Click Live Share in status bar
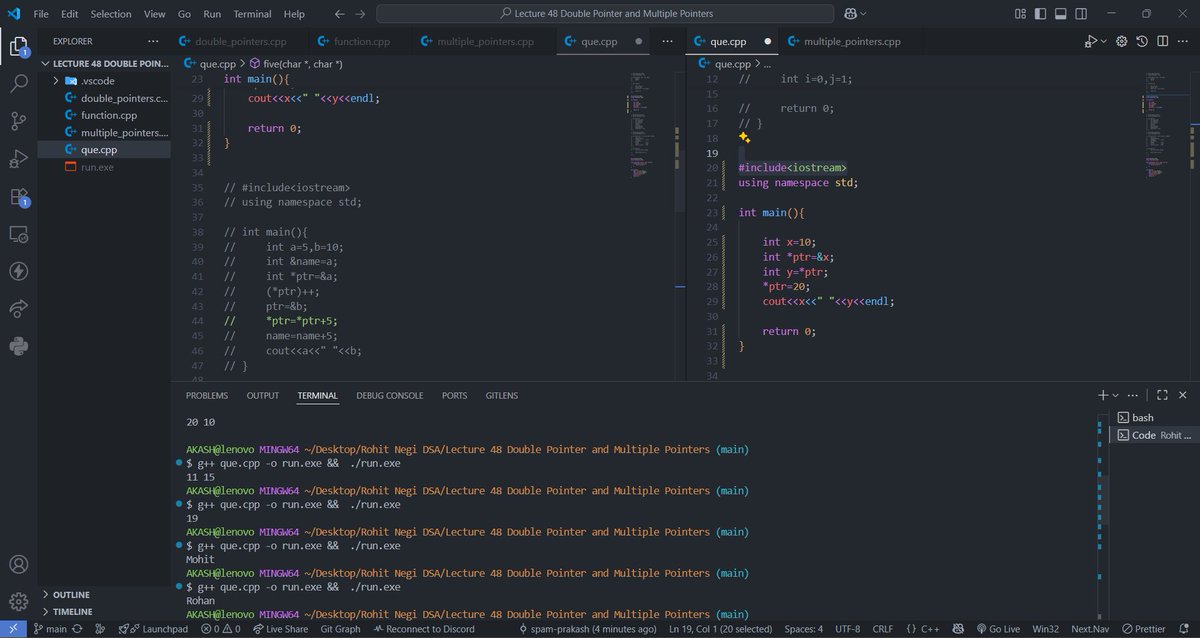1200x638 pixels. click(x=280, y=629)
